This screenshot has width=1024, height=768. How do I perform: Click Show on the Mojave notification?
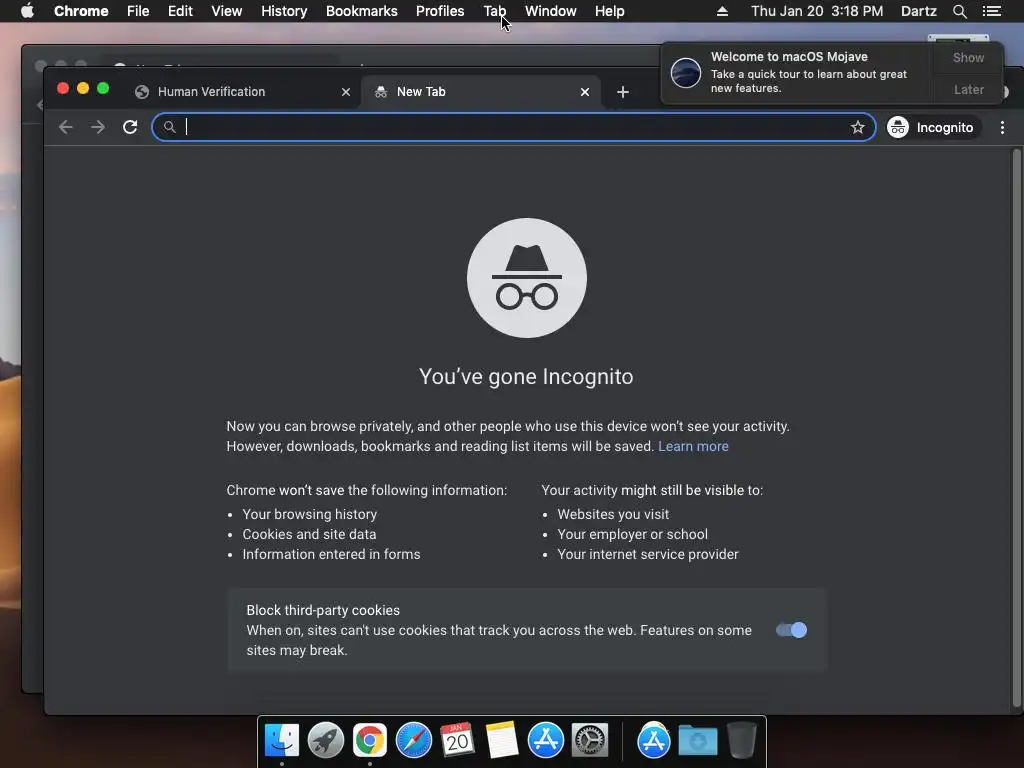click(968, 57)
